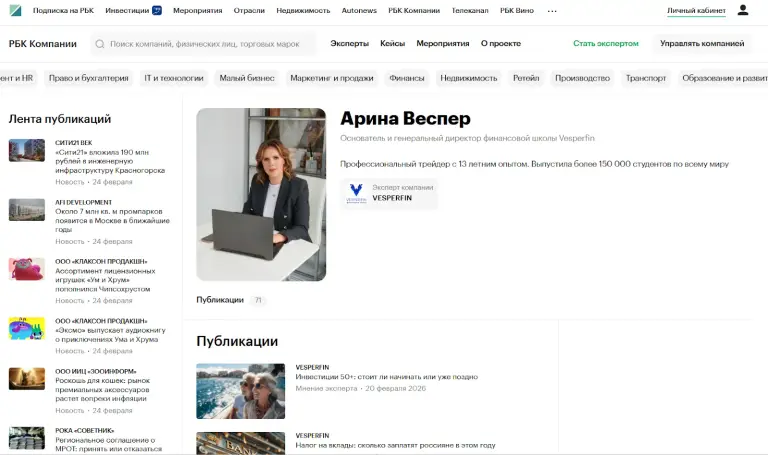768x455 pixels.
Task: Open Мероприятия in top bar
Action: tap(197, 10)
